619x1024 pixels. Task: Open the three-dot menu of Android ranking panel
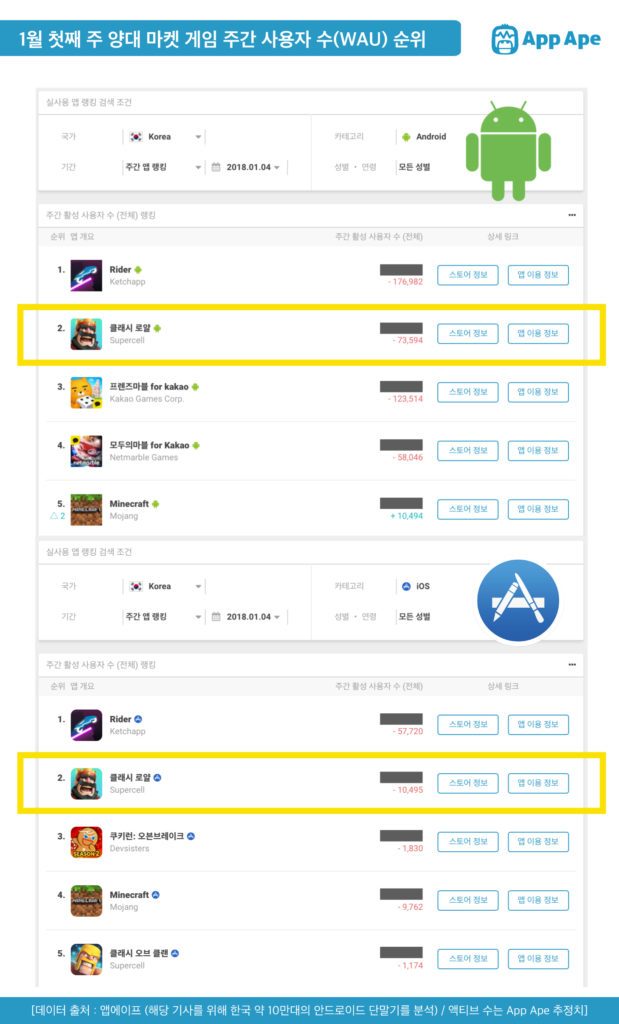click(x=572, y=216)
